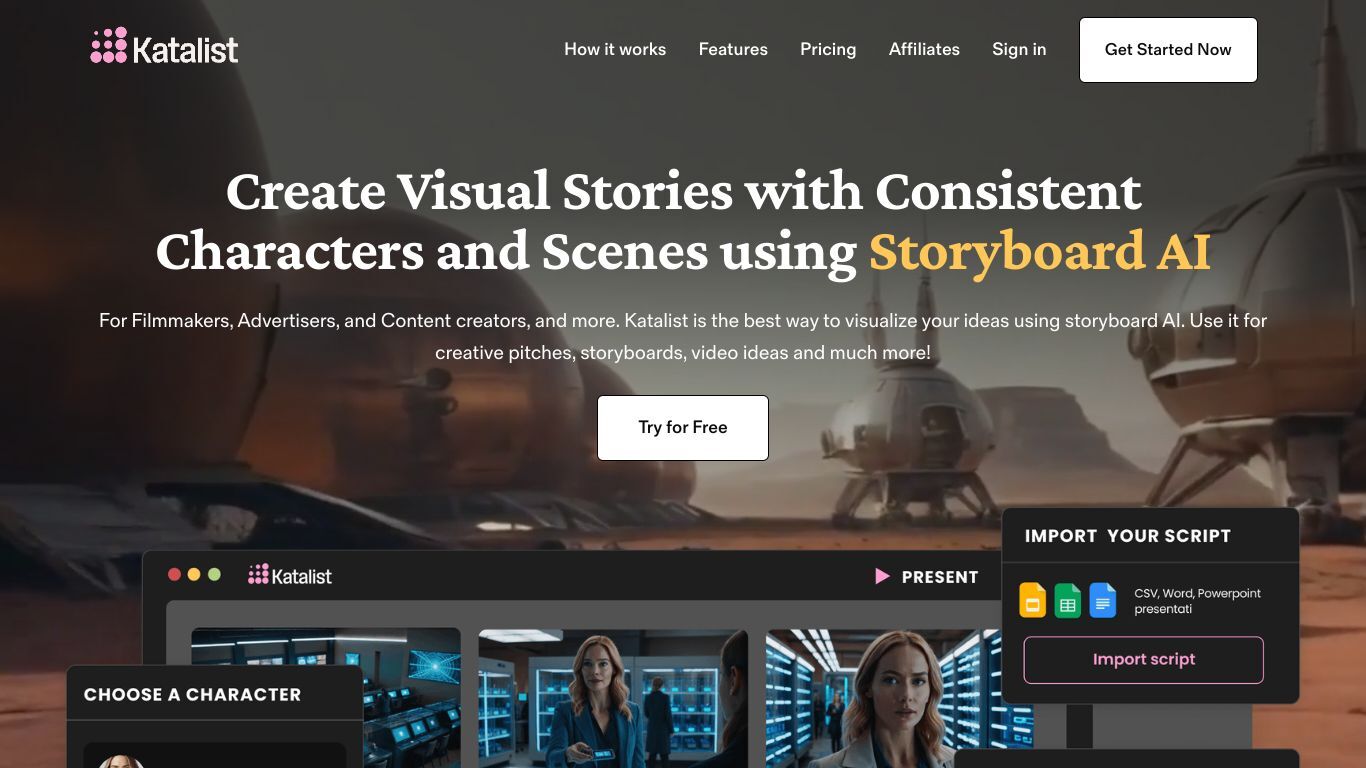This screenshot has width=1366, height=768.
Task: Click the Google Docs blue icon
Action: 1102,600
